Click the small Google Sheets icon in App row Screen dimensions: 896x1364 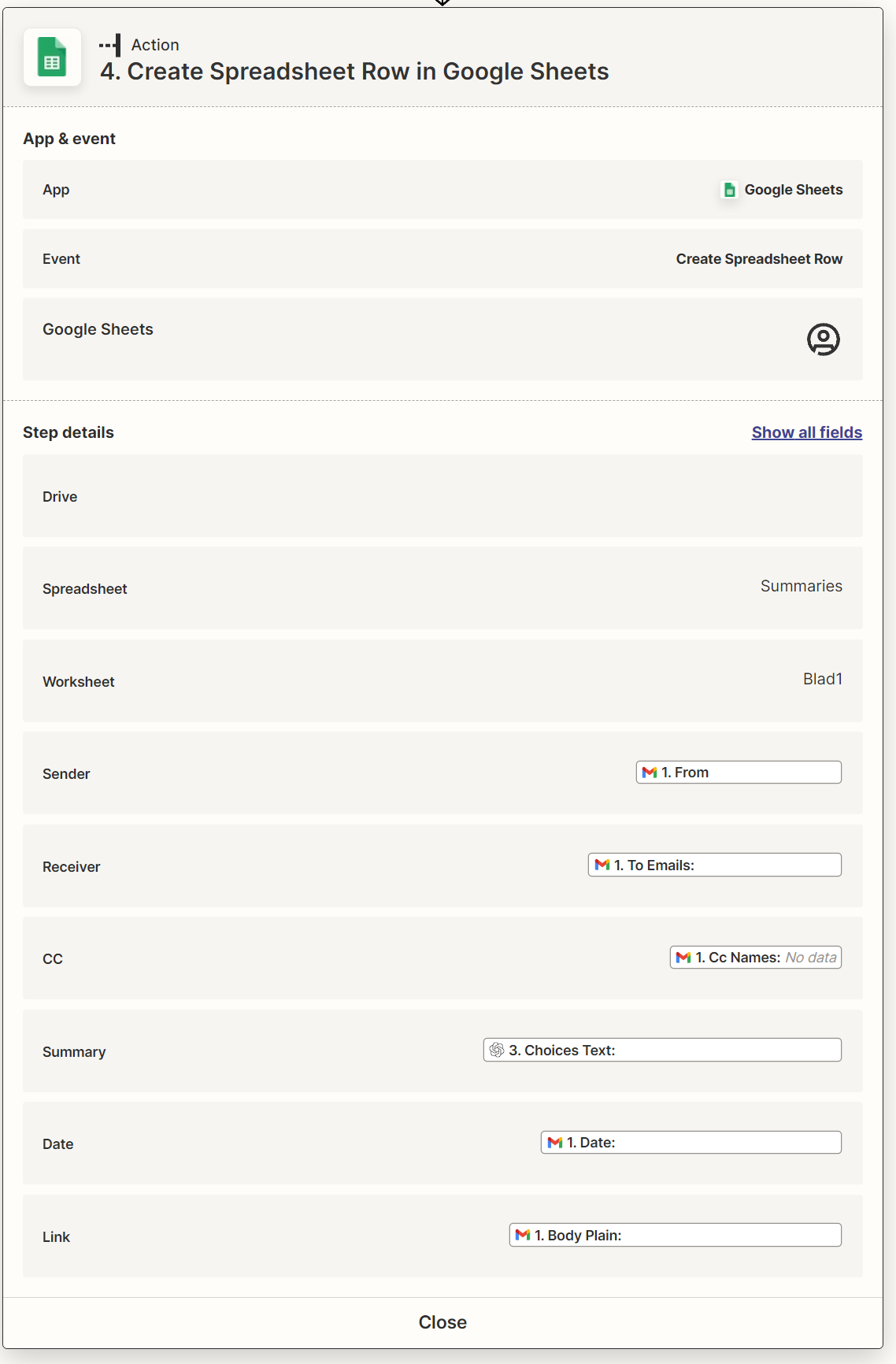pyautogui.click(x=729, y=190)
